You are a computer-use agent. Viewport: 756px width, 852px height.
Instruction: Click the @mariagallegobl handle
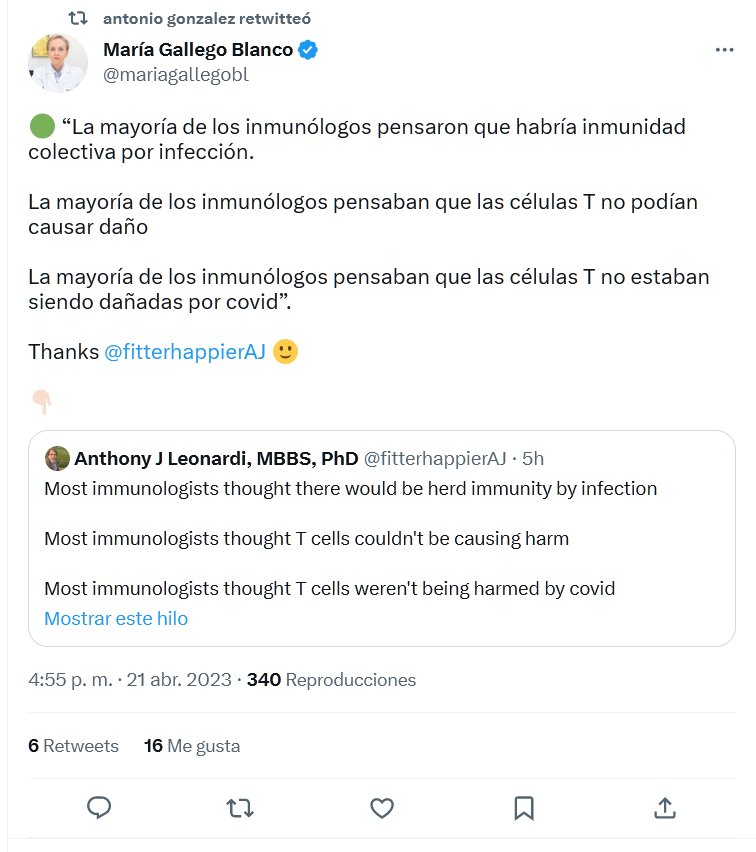click(176, 75)
